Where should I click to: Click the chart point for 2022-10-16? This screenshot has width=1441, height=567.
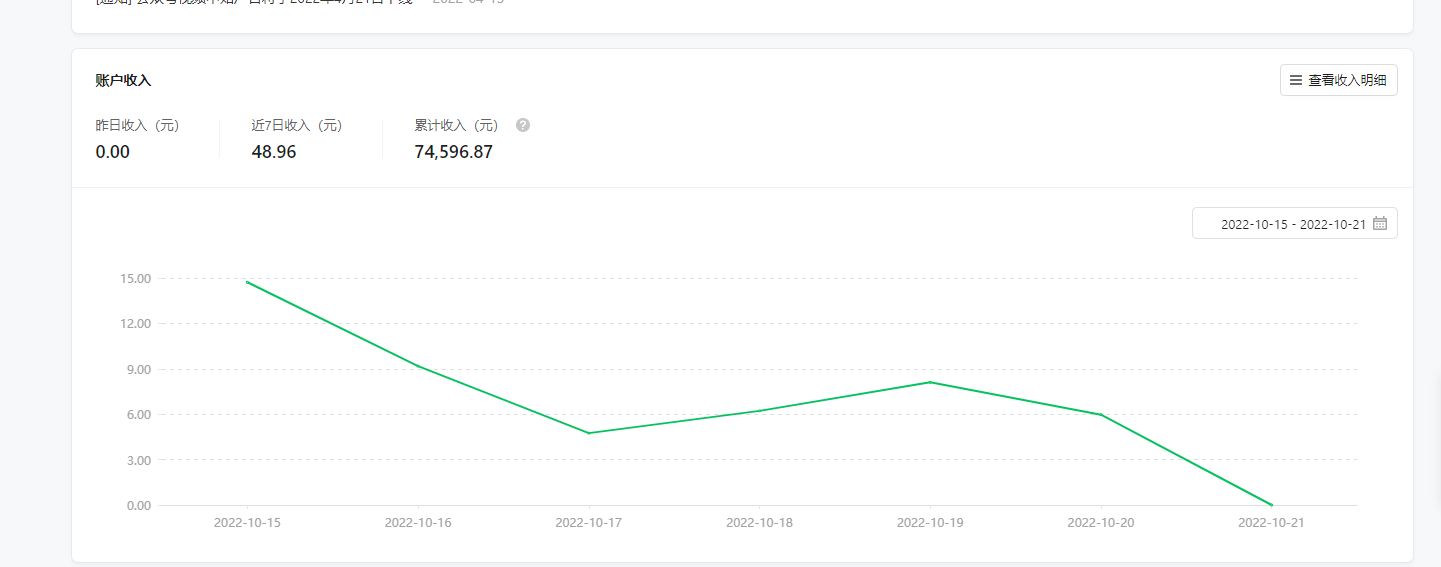tap(418, 366)
